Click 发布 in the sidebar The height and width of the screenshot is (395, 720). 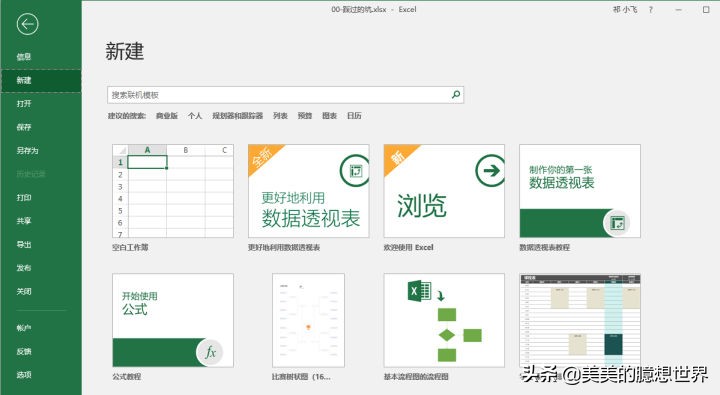pos(24,268)
